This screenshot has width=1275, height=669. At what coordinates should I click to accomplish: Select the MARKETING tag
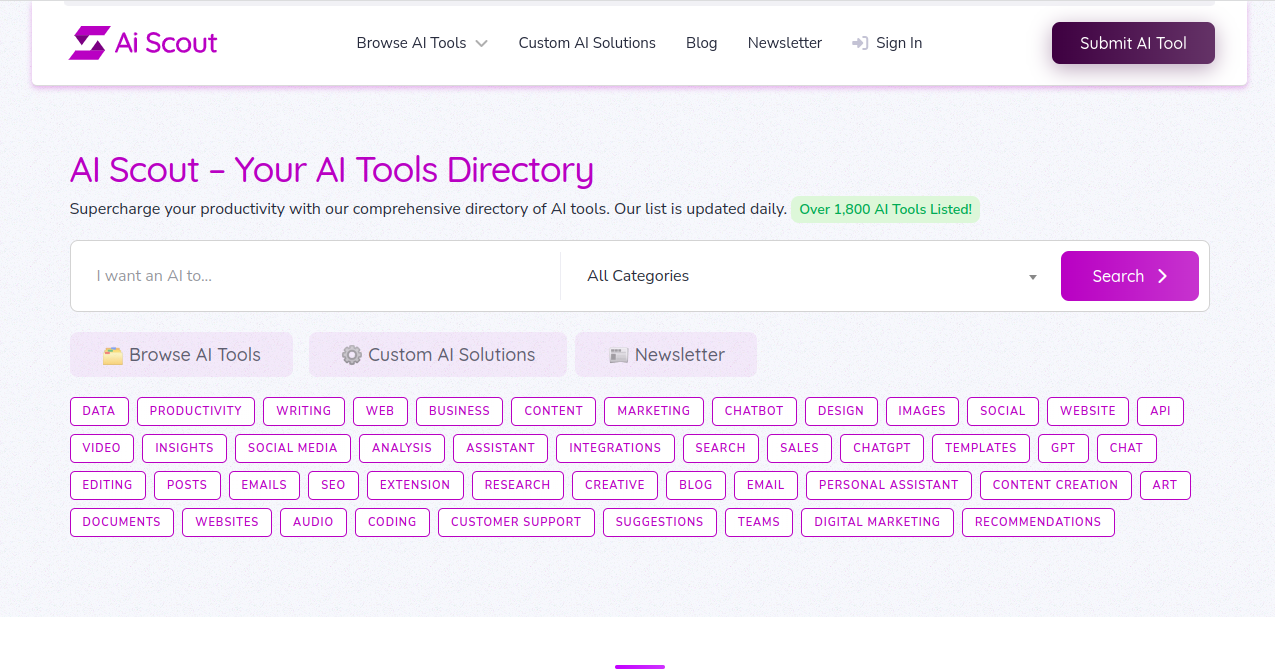pos(654,411)
